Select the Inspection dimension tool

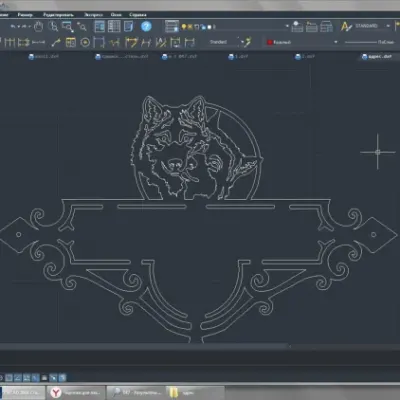tap(99, 42)
